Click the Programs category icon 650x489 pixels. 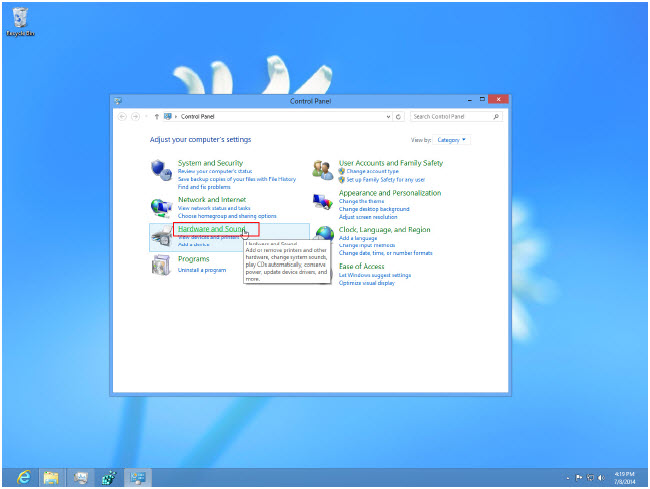[x=161, y=265]
